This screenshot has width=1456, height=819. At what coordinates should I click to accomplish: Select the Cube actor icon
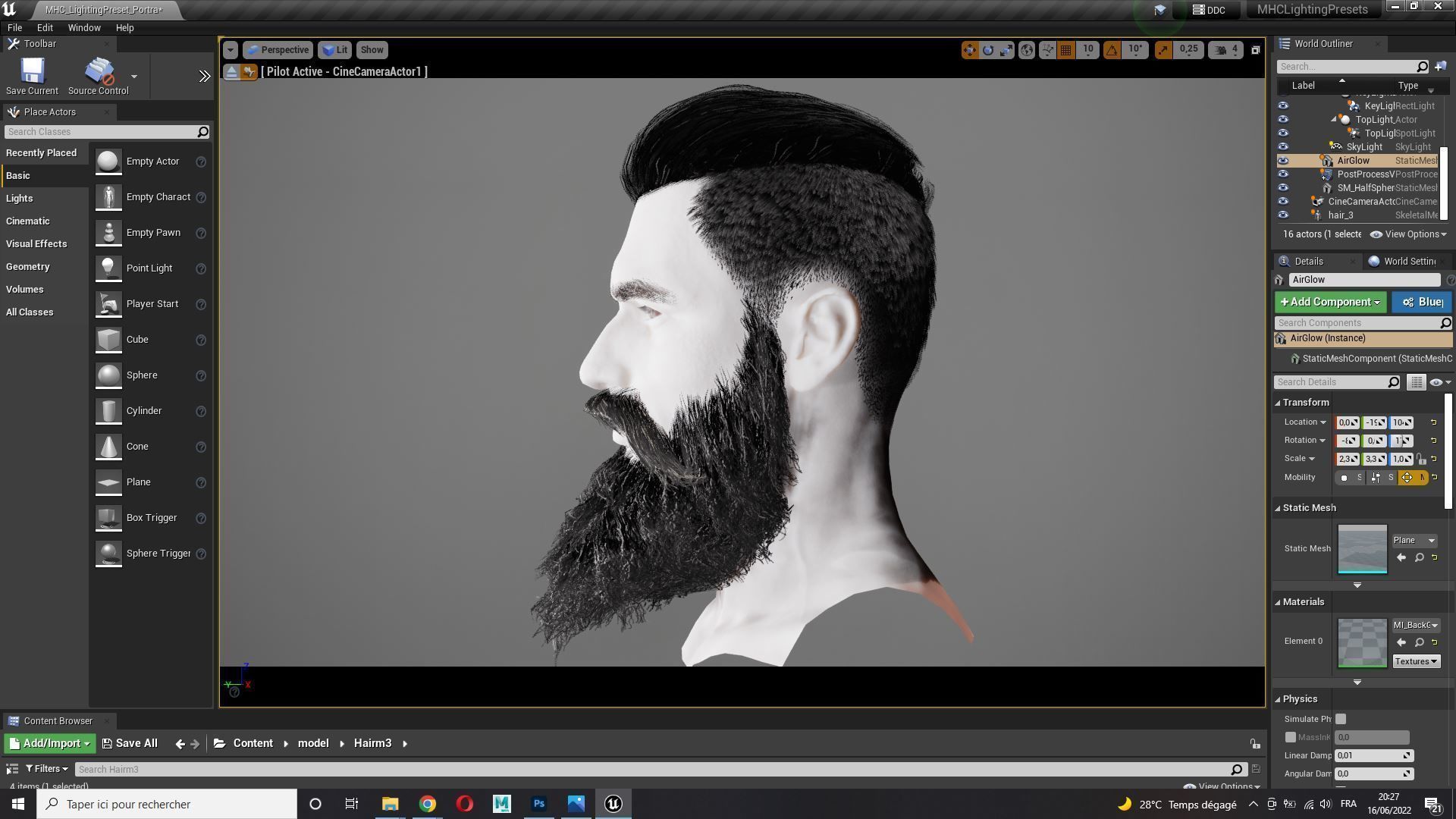108,340
